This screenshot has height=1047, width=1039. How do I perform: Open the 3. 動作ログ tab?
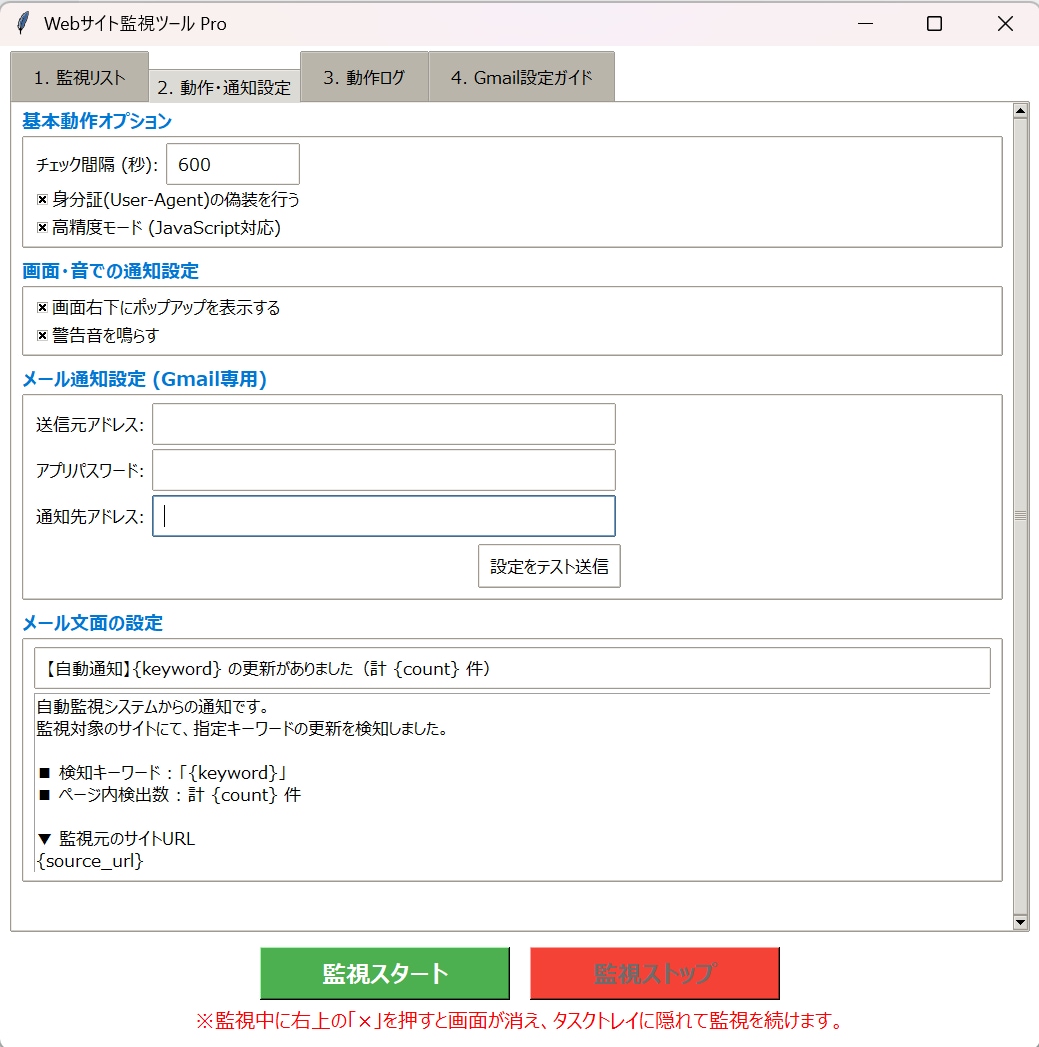point(364,77)
